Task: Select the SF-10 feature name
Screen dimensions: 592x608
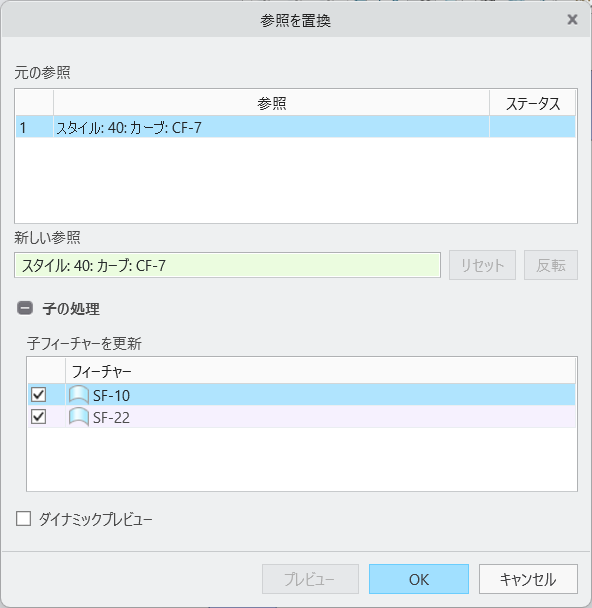Action: [x=111, y=396]
